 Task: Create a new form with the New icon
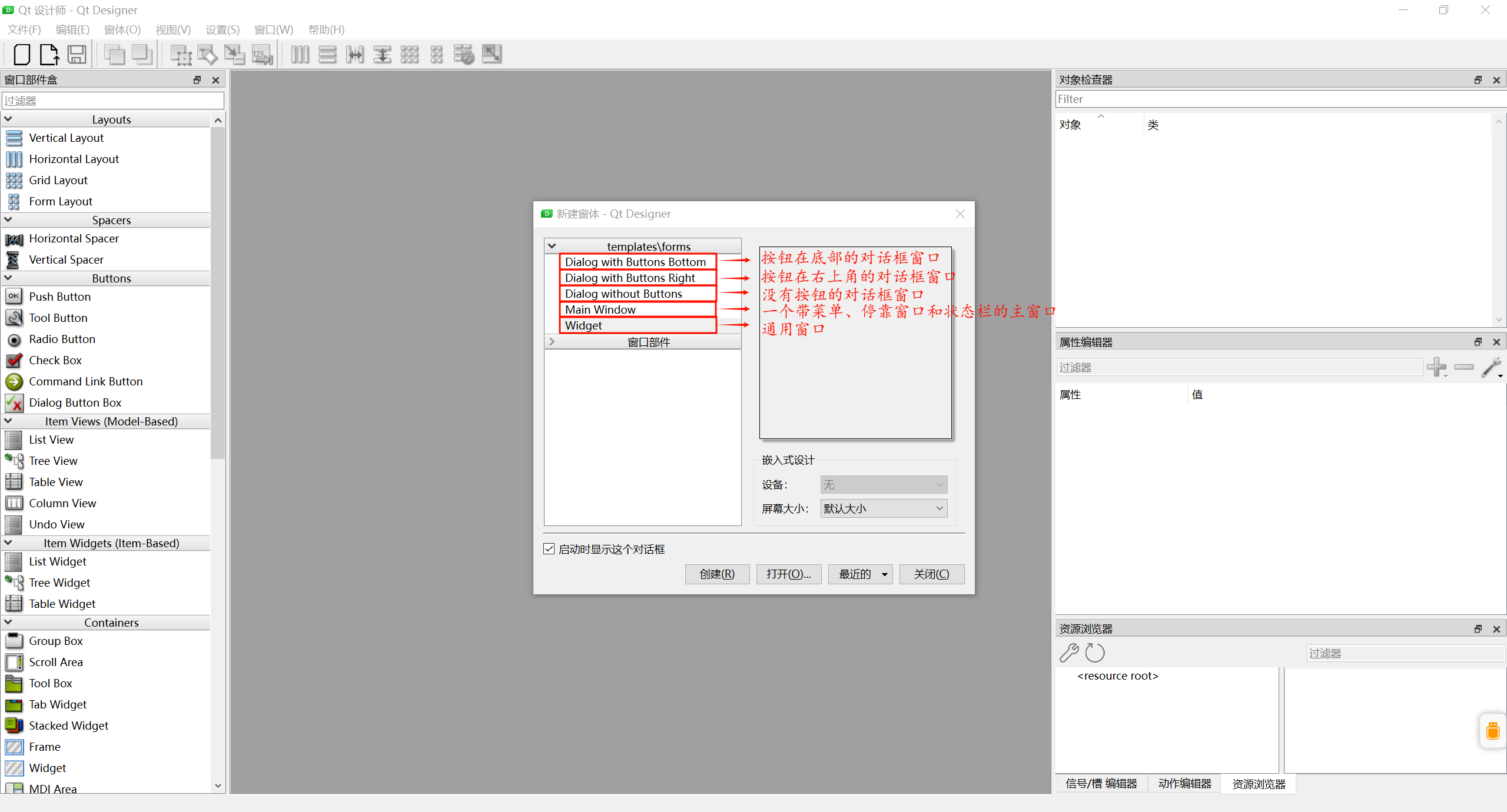(21, 54)
